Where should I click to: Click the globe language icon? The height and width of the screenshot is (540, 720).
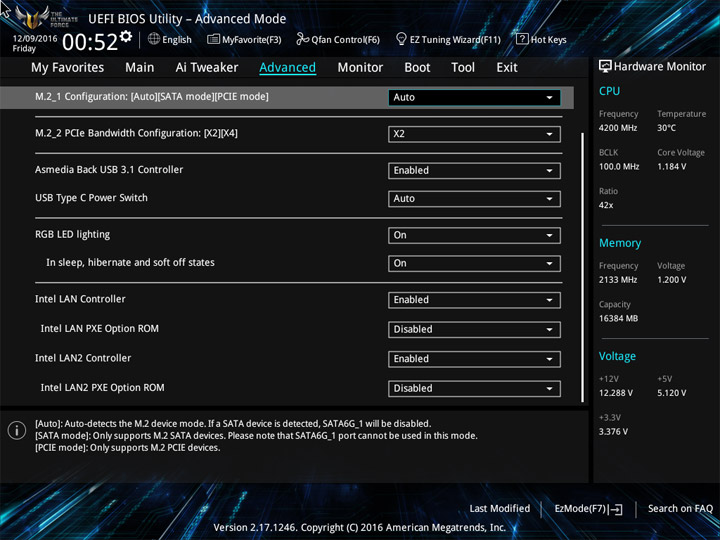pyautogui.click(x=154, y=39)
